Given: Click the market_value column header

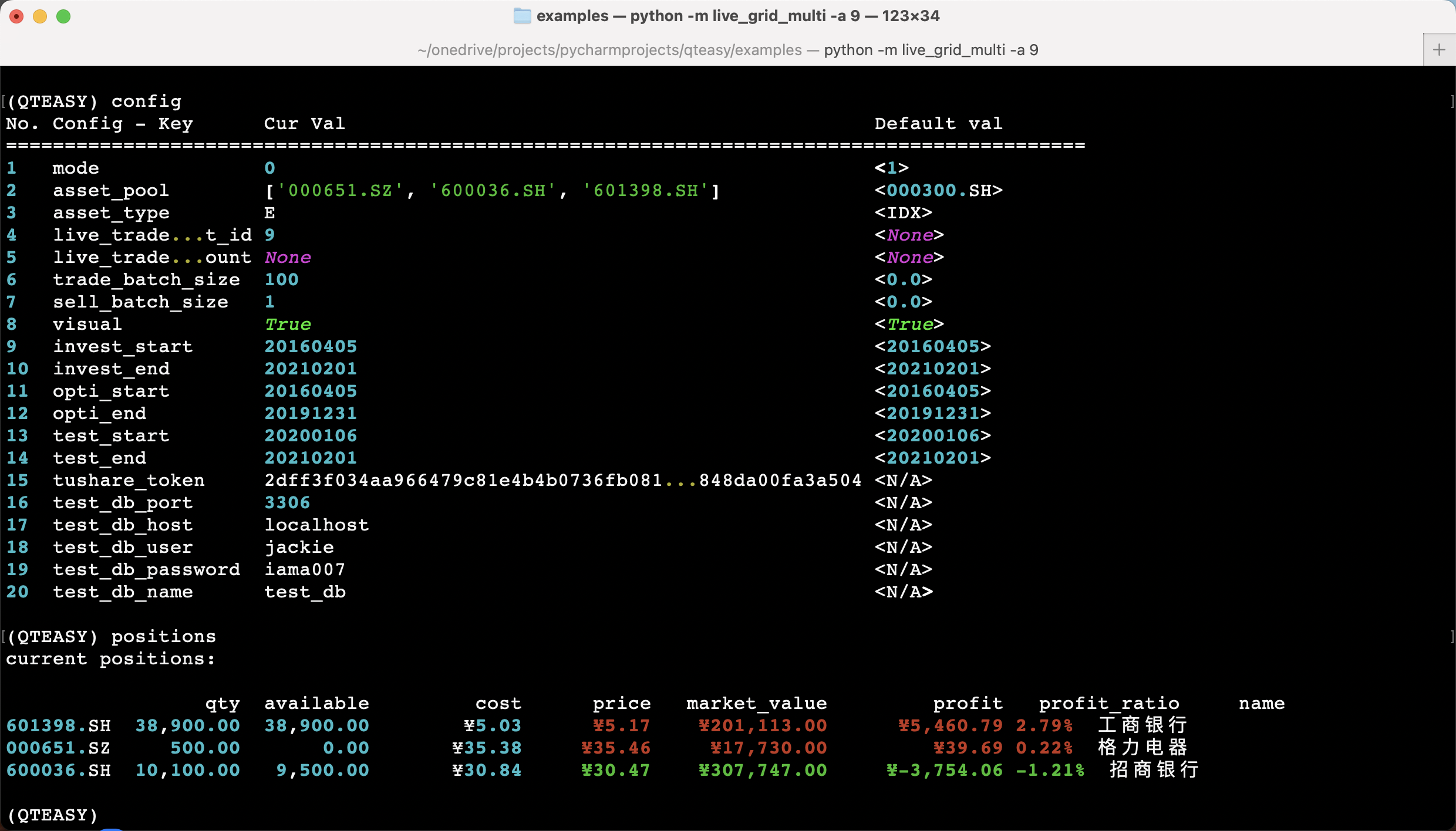Looking at the screenshot, I should (x=756, y=704).
